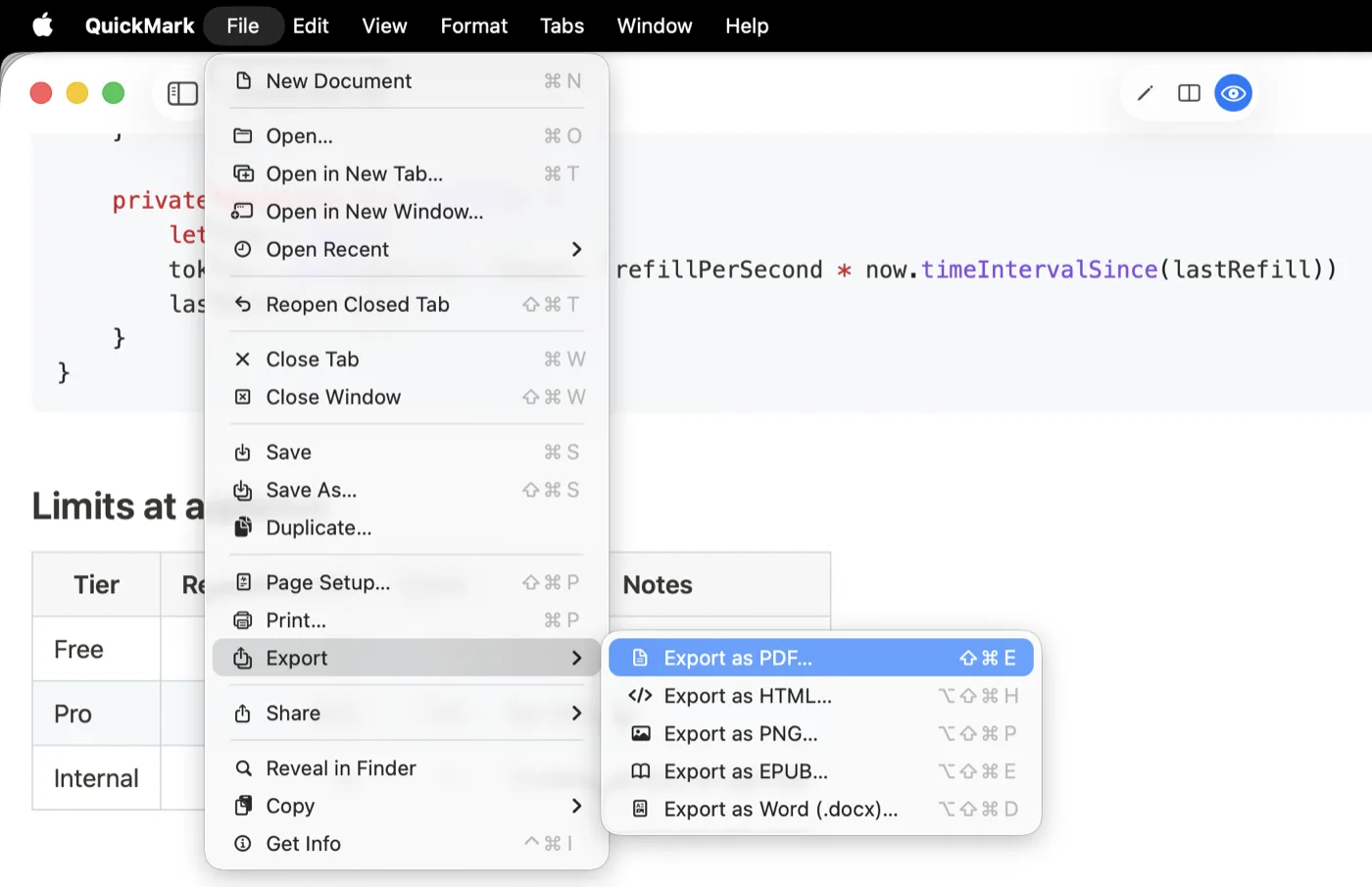
Task: Choose Export as PNG... label
Action: click(x=741, y=733)
